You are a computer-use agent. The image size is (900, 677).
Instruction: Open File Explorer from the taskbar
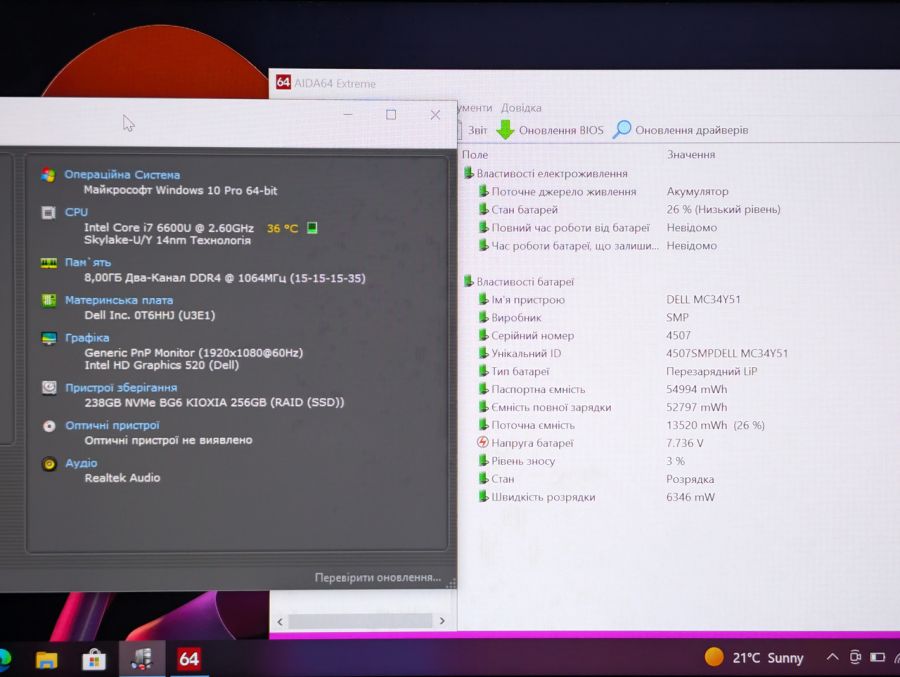click(46, 659)
